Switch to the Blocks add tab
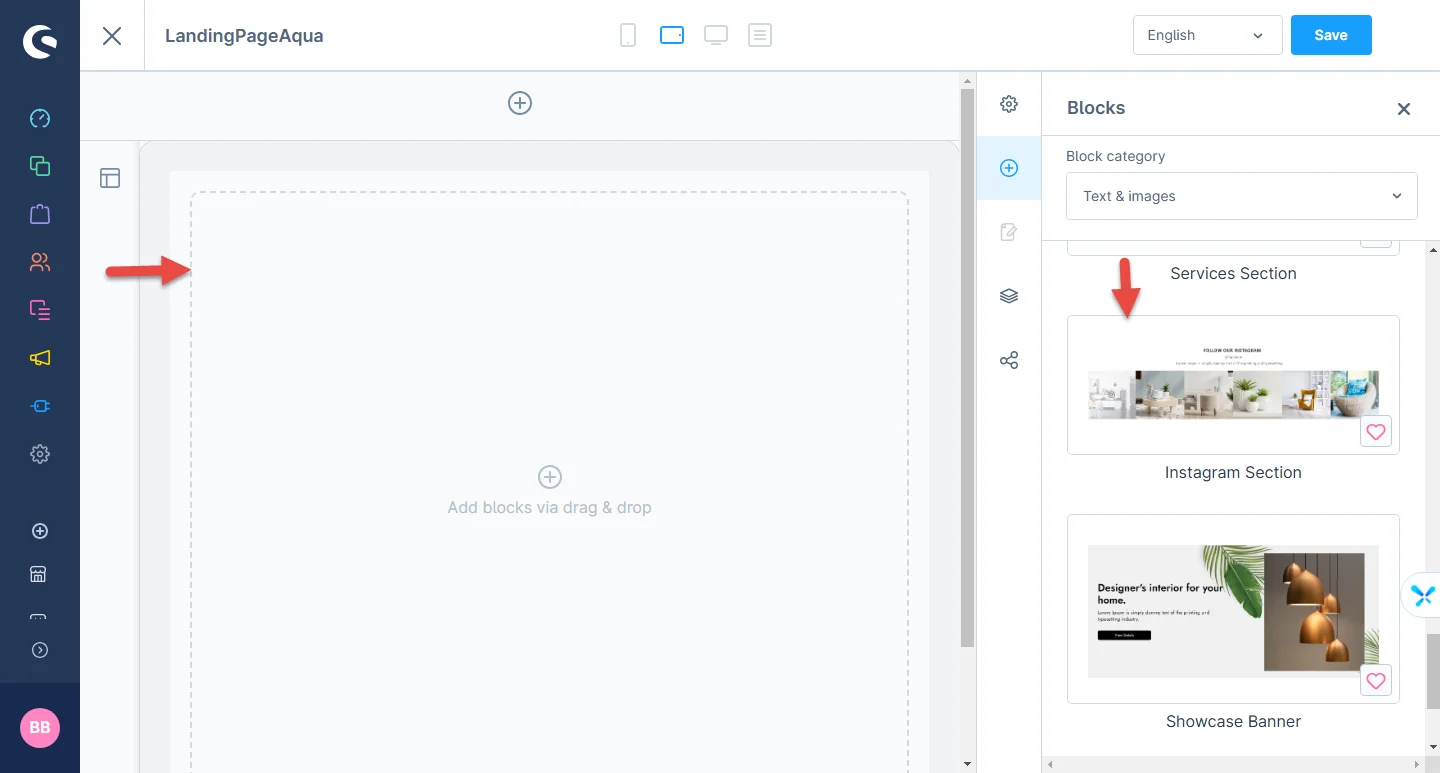Screen dimensions: 1440x773 coord(1009,168)
